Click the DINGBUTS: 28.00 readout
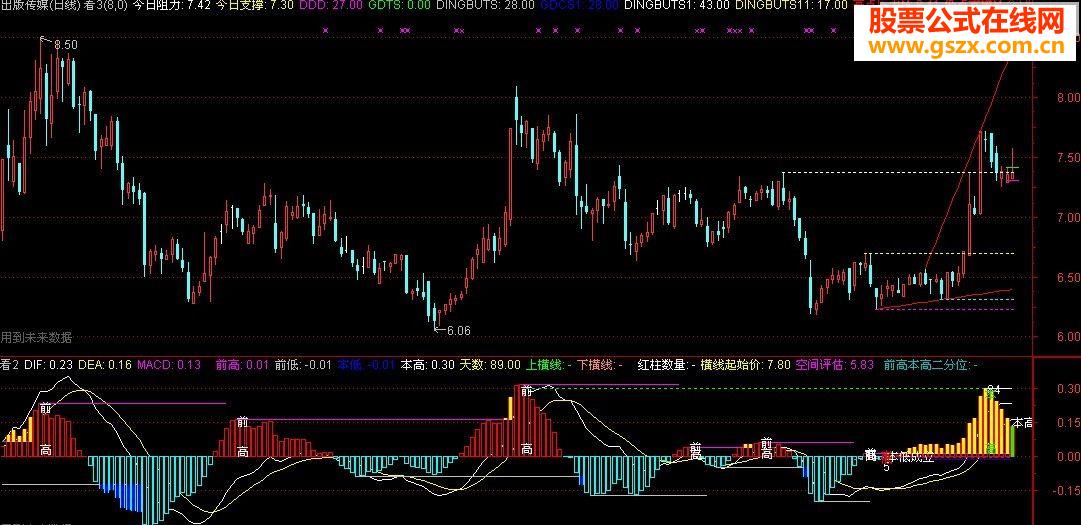Viewport: 1081px width, 525px height. 486,6
